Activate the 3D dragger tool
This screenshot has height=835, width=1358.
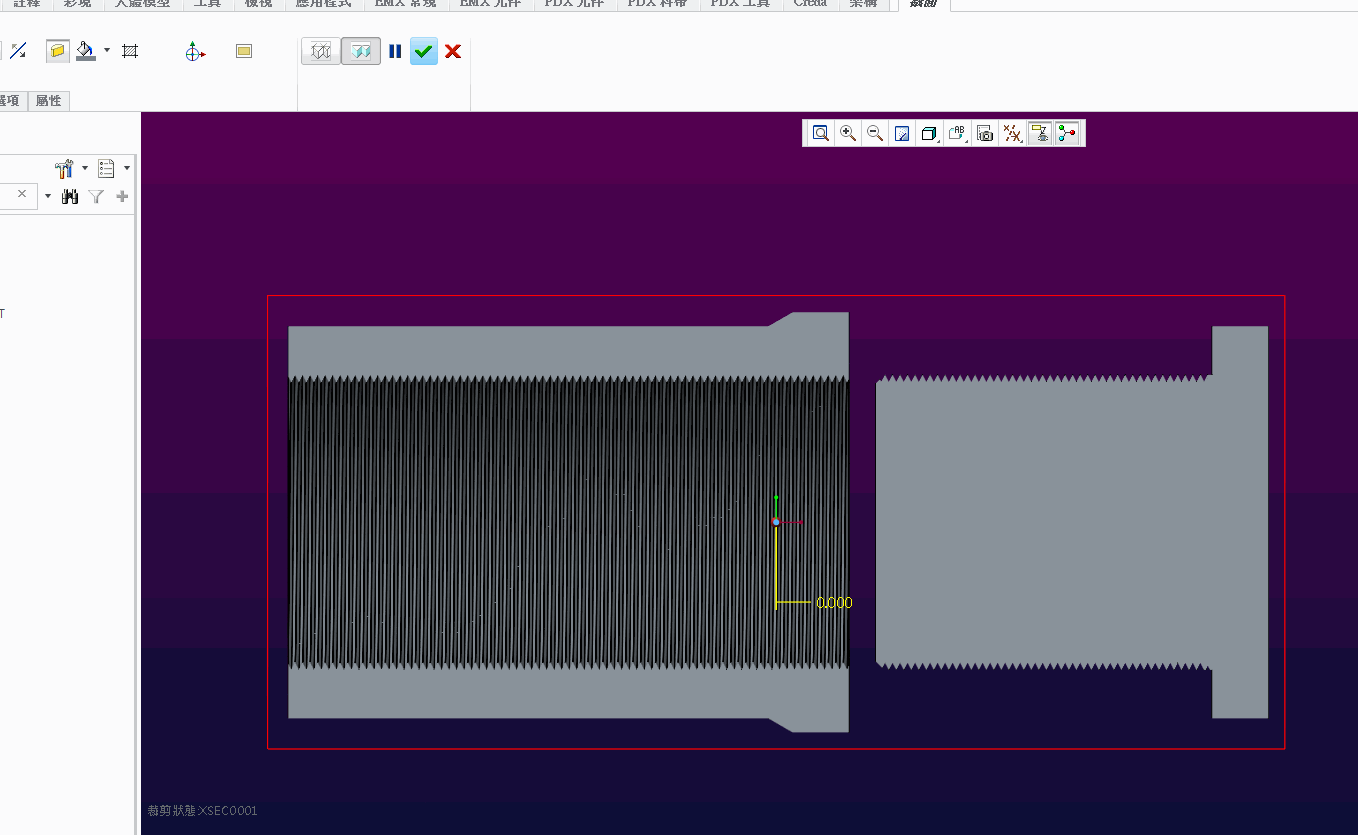tap(195, 52)
